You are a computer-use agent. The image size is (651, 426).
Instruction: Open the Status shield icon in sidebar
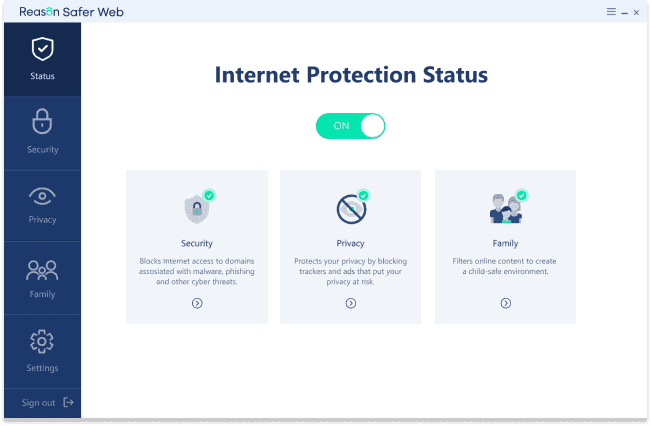point(42,49)
